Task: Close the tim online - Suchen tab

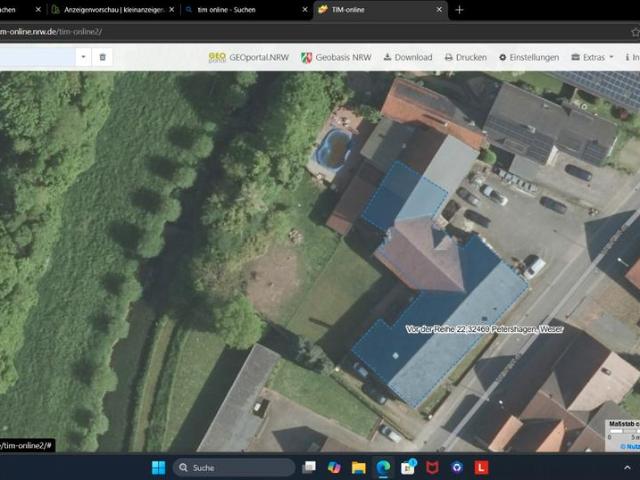Action: [x=305, y=9]
